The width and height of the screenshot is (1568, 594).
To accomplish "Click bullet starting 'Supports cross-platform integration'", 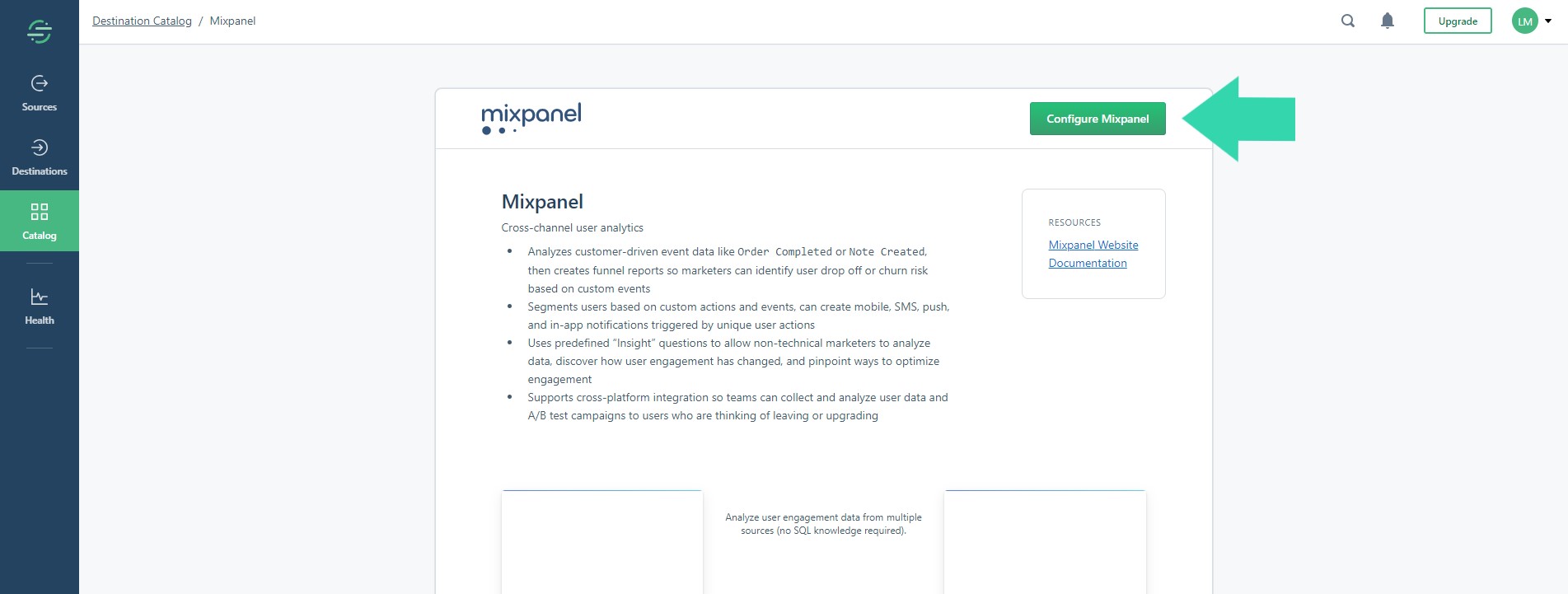I will point(737,406).
